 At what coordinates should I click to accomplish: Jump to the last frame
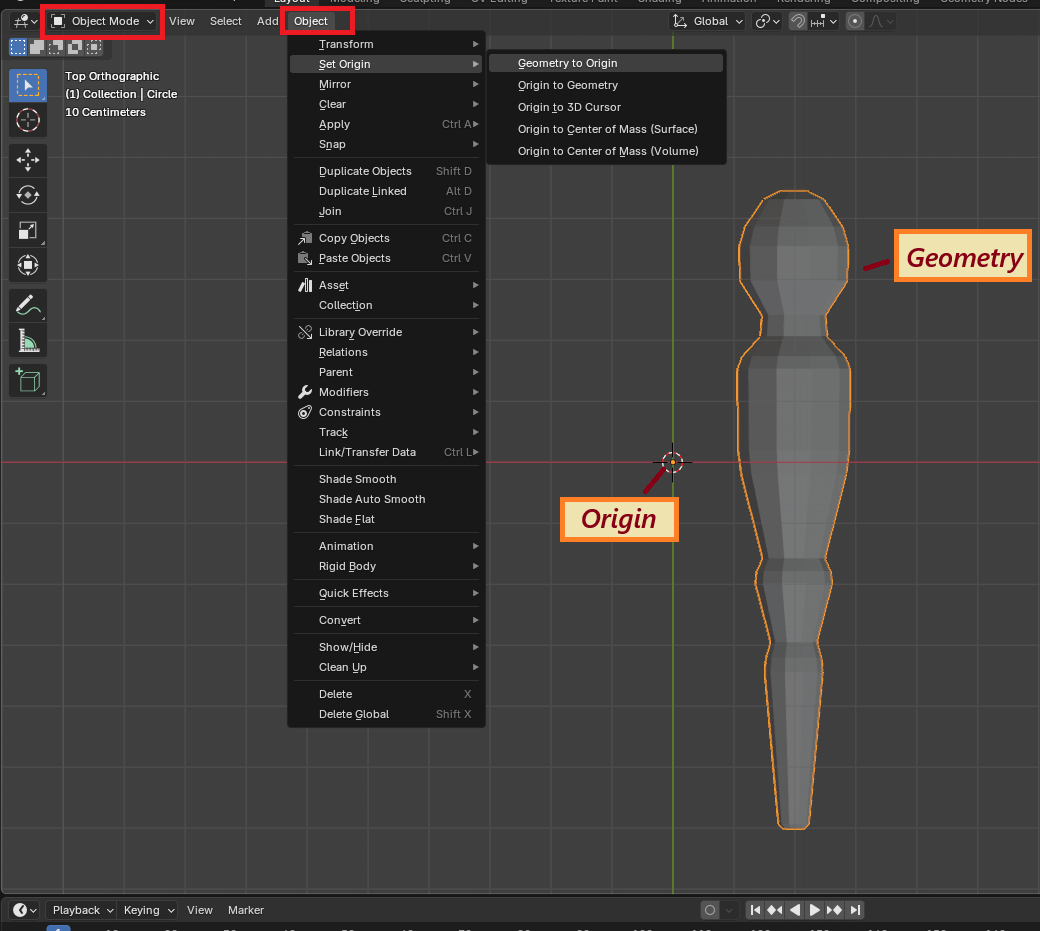click(x=856, y=910)
